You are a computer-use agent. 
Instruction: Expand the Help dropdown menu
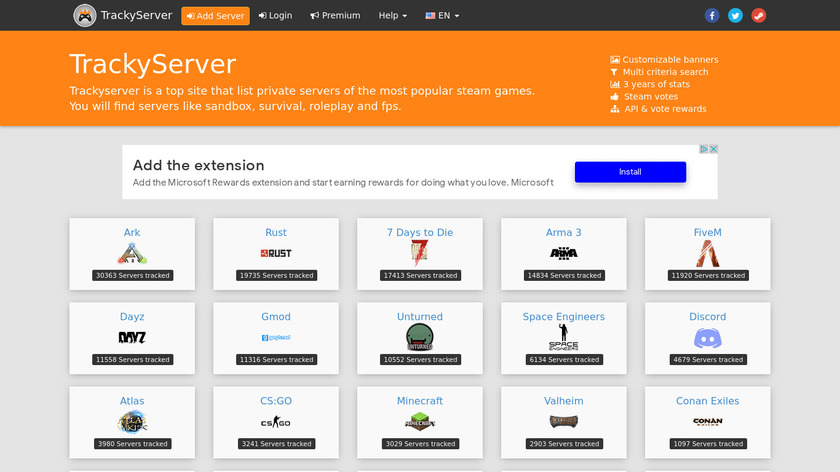tap(393, 16)
